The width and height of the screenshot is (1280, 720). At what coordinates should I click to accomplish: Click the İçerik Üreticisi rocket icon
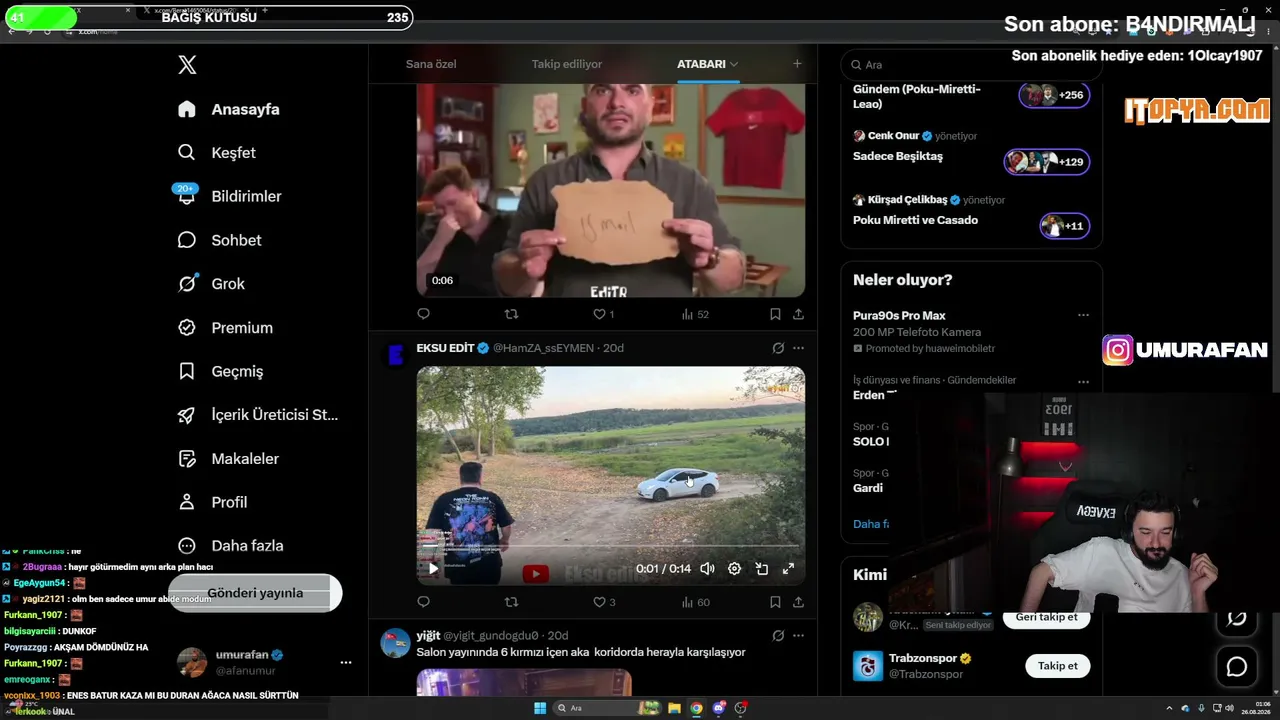pos(187,415)
